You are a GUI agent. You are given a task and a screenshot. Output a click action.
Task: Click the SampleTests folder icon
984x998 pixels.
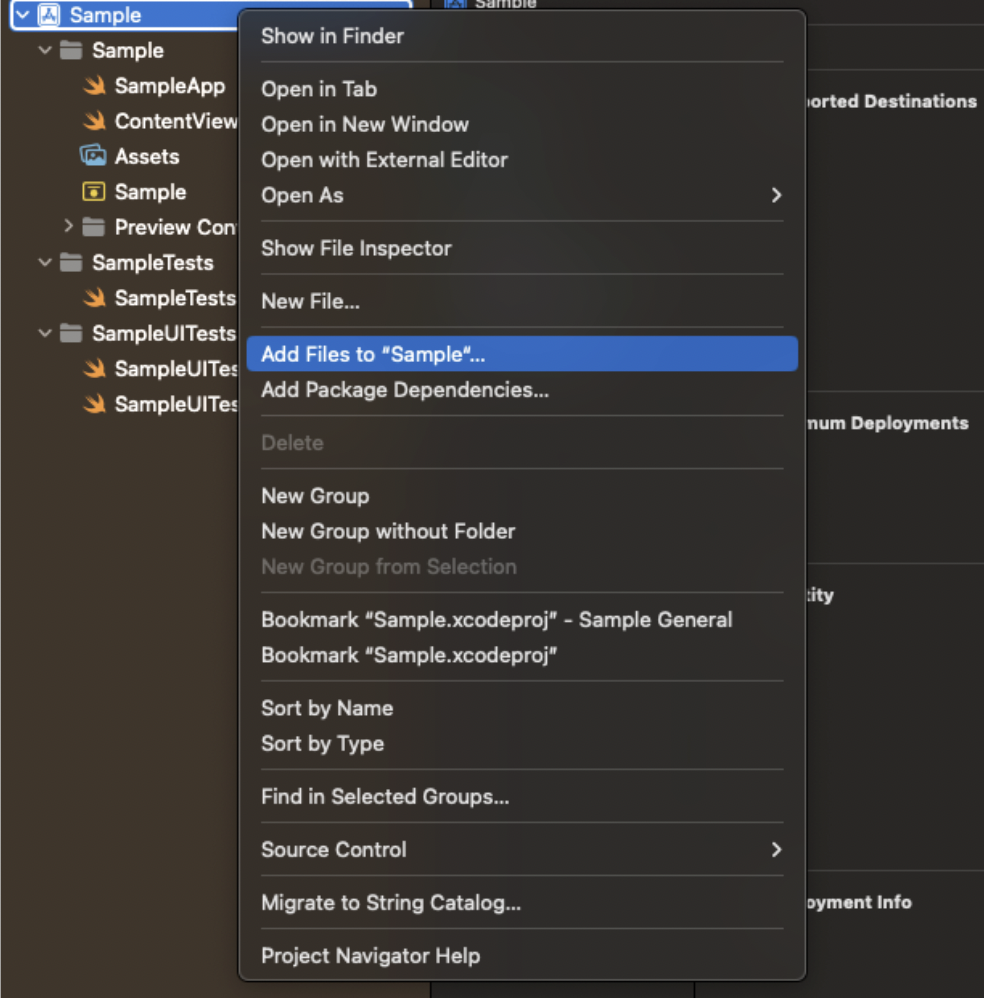click(71, 262)
